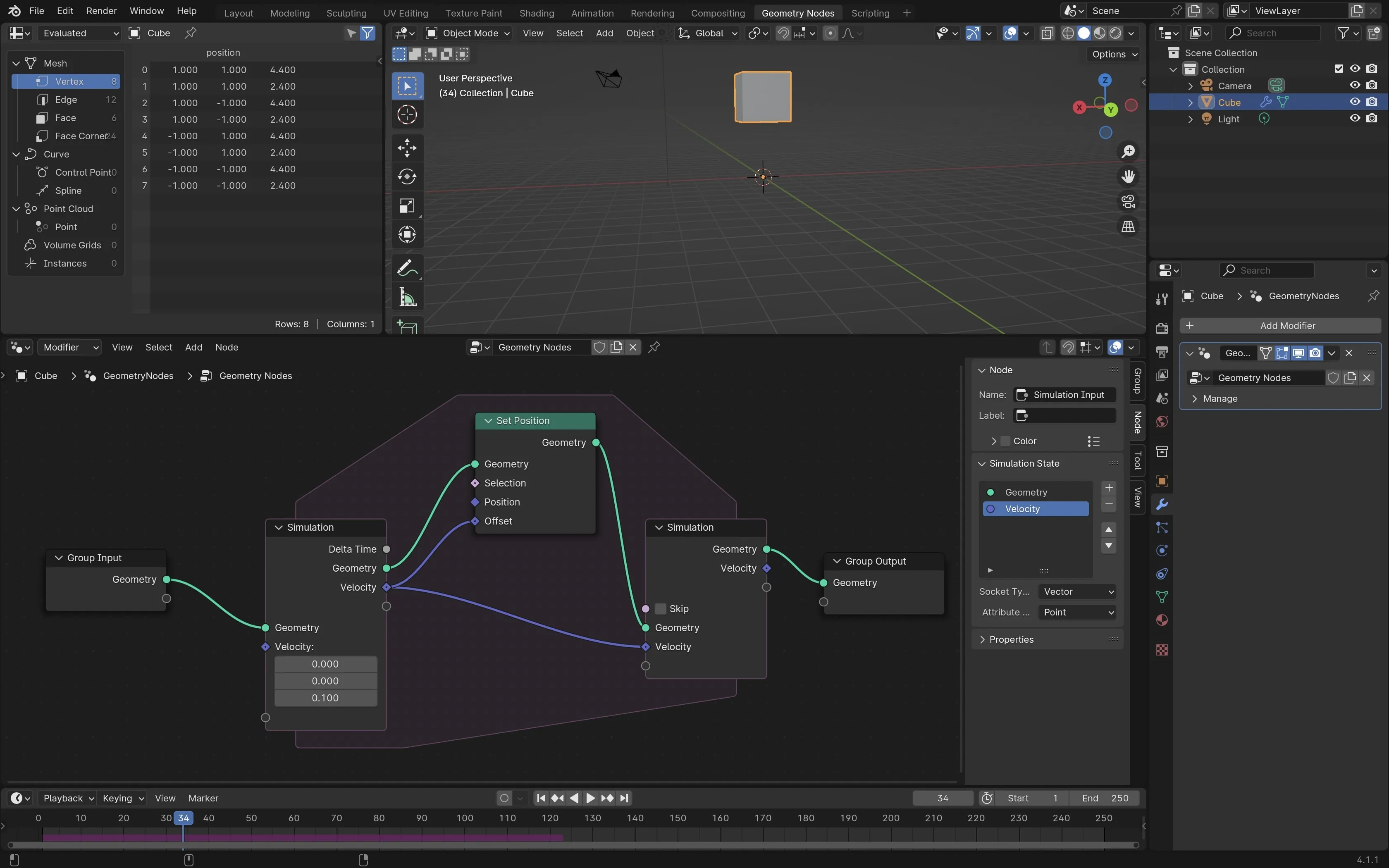Select the Measure ruler tool
Image resolution: width=1389 pixels, height=868 pixels.
(407, 297)
